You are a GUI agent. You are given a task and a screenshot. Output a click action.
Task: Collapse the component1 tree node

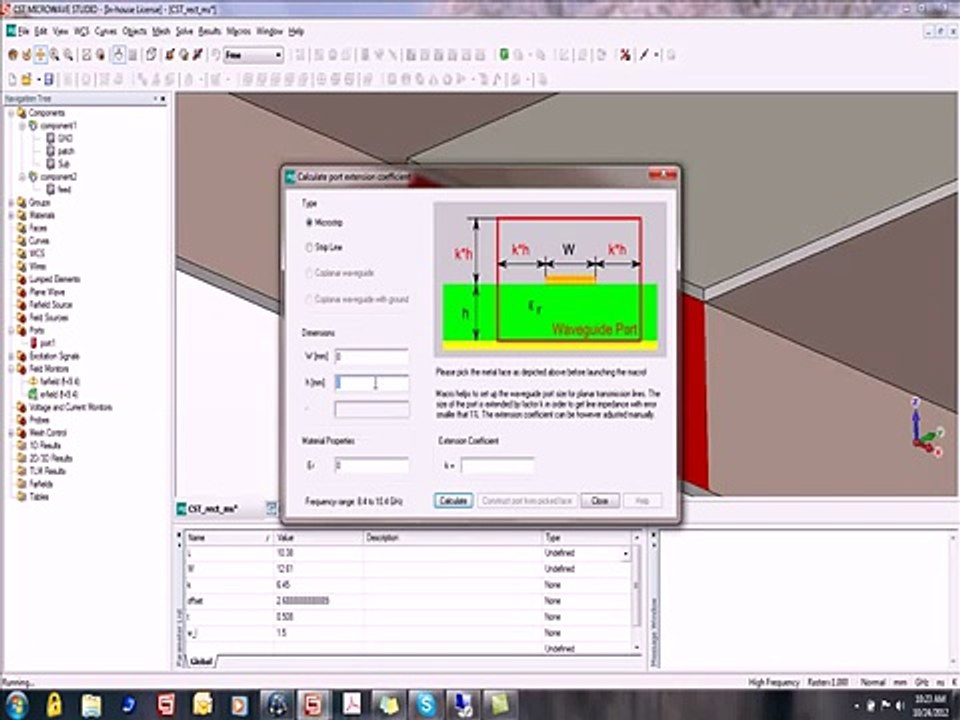22,126
